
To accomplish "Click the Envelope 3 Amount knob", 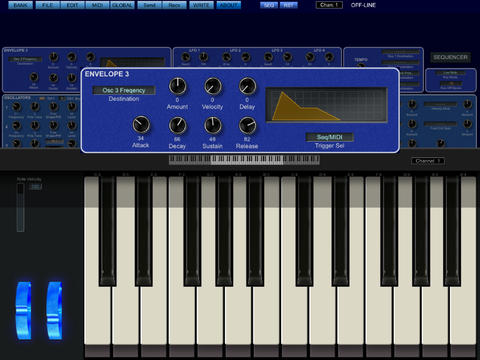I will pos(177,86).
